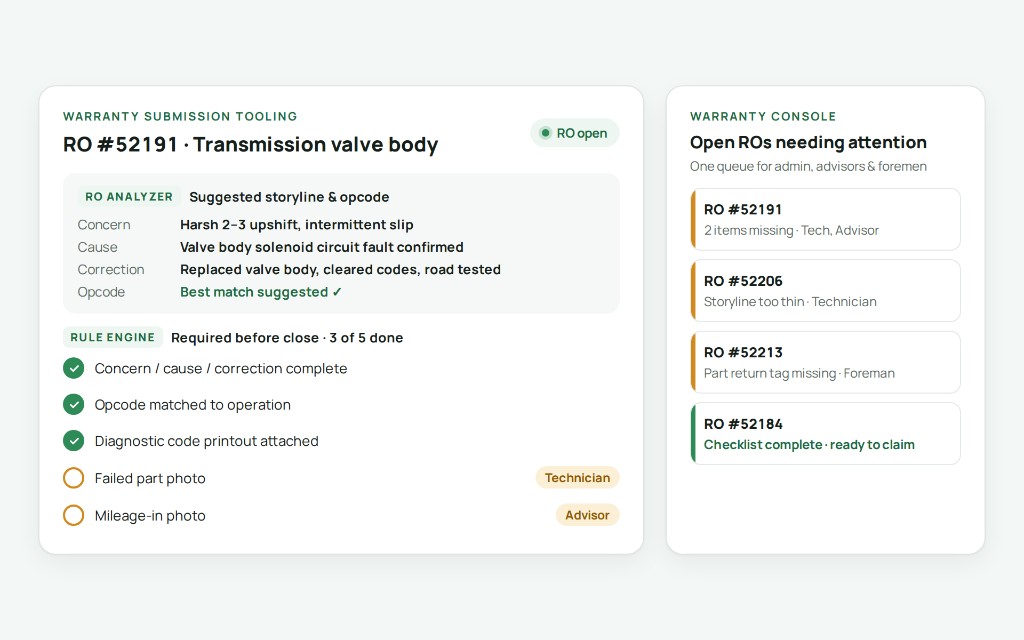Click 'Storyline too thin · Technician' text
The height and width of the screenshot is (640, 1024).
click(790, 302)
